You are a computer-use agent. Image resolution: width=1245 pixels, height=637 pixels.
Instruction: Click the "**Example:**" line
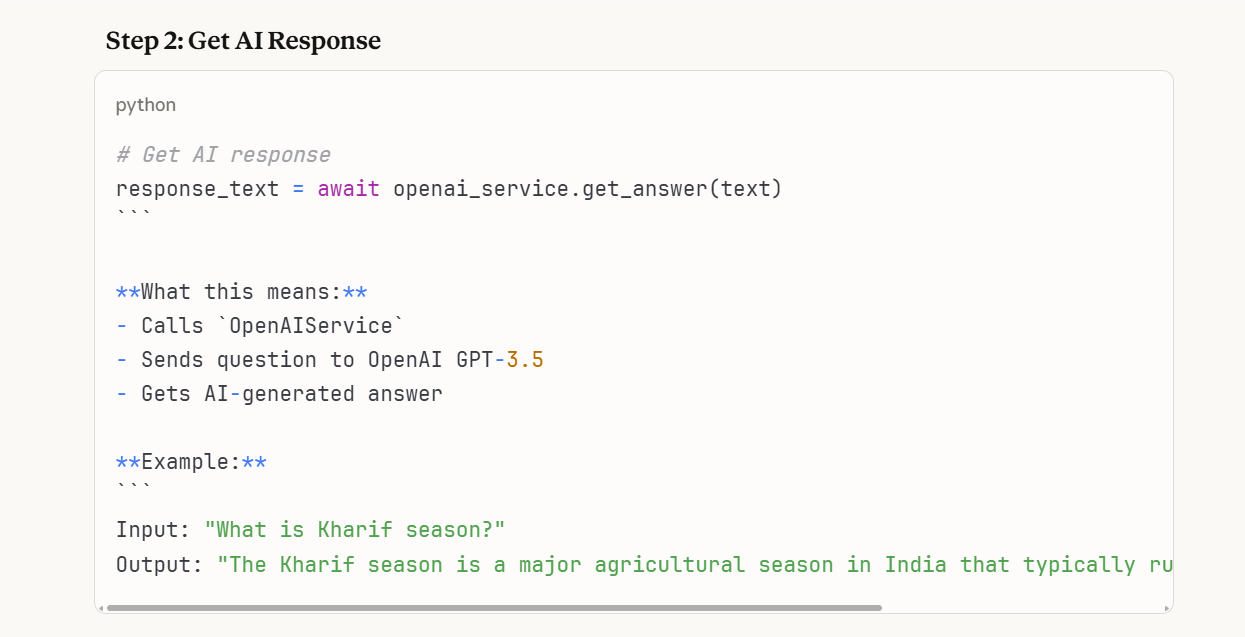click(191, 462)
